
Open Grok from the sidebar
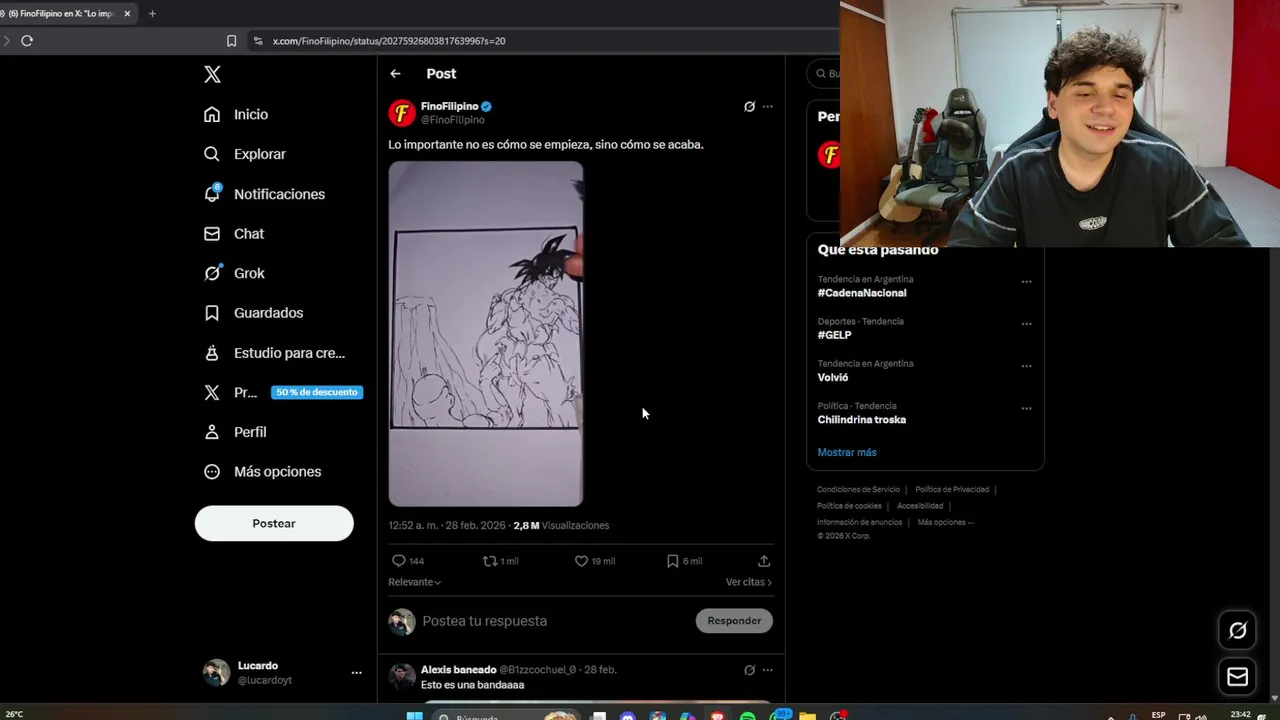(x=235, y=273)
